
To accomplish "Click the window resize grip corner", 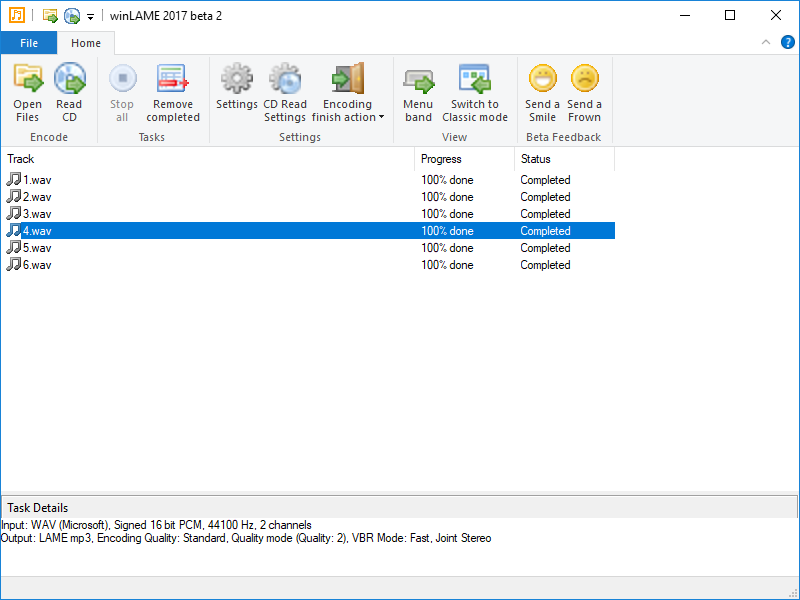I will click(793, 593).
